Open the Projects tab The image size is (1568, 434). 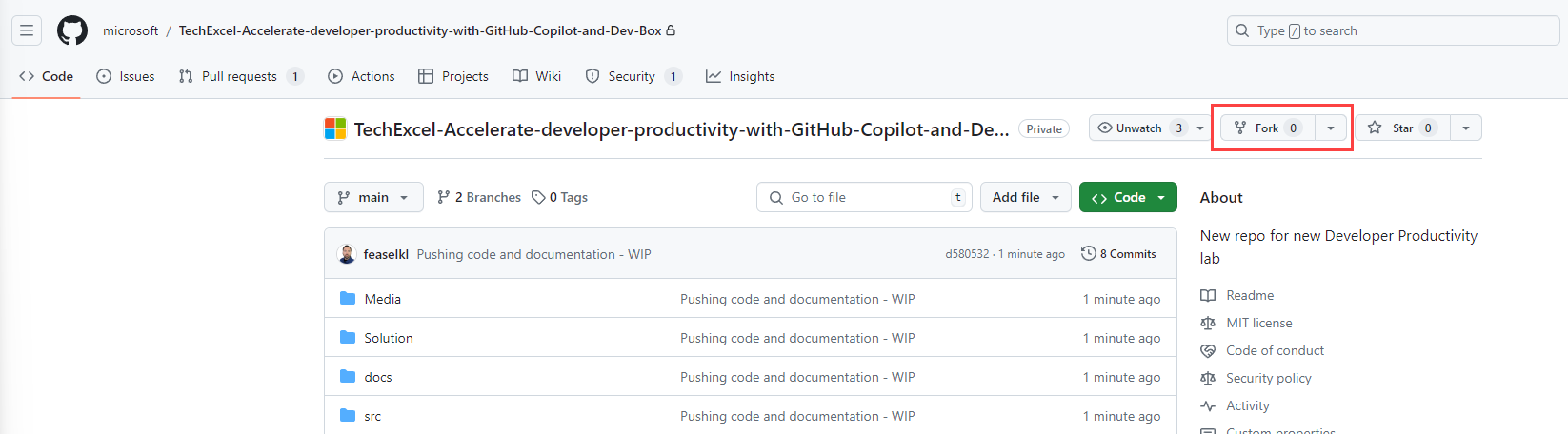click(453, 76)
